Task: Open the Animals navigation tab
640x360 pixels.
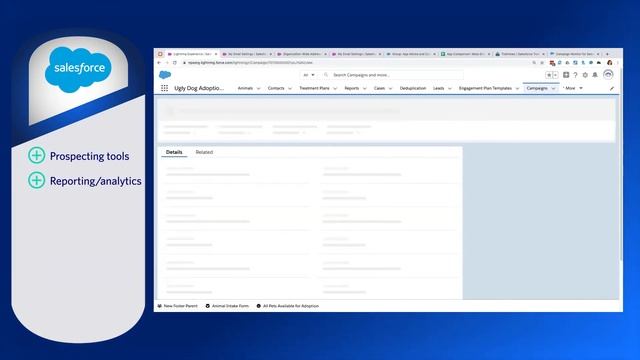Action: click(245, 88)
